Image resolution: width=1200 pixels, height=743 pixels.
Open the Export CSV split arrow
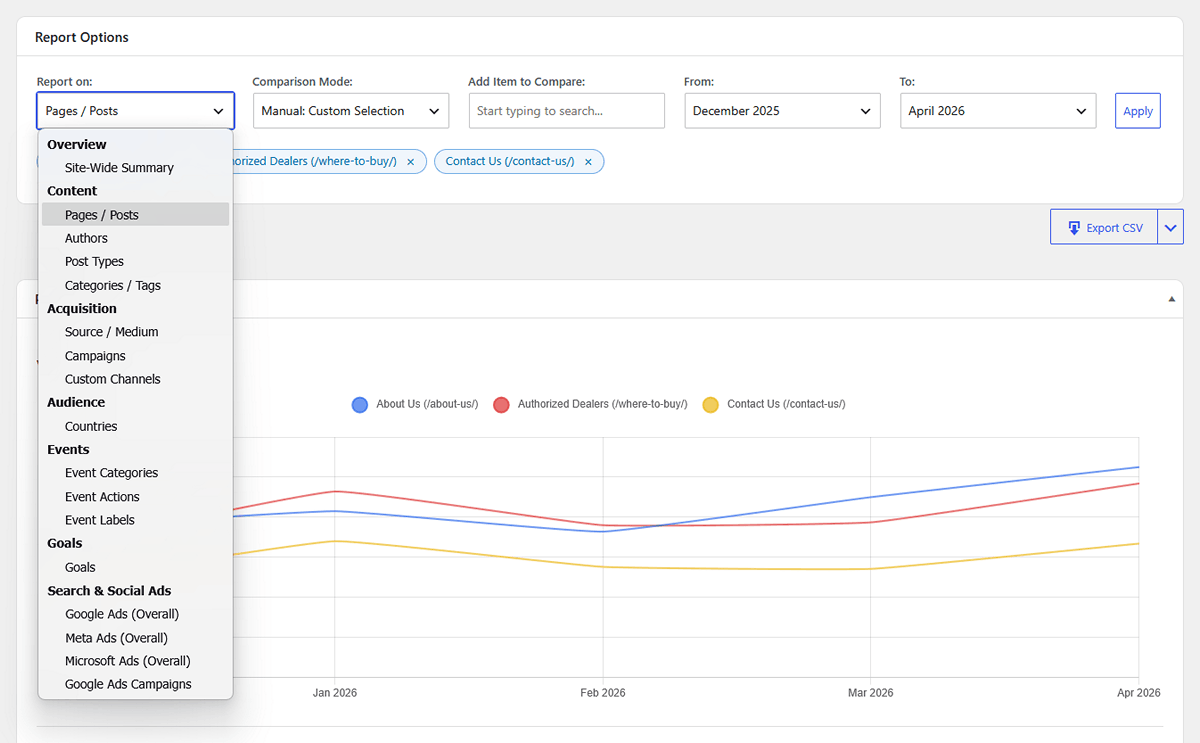click(x=1171, y=227)
